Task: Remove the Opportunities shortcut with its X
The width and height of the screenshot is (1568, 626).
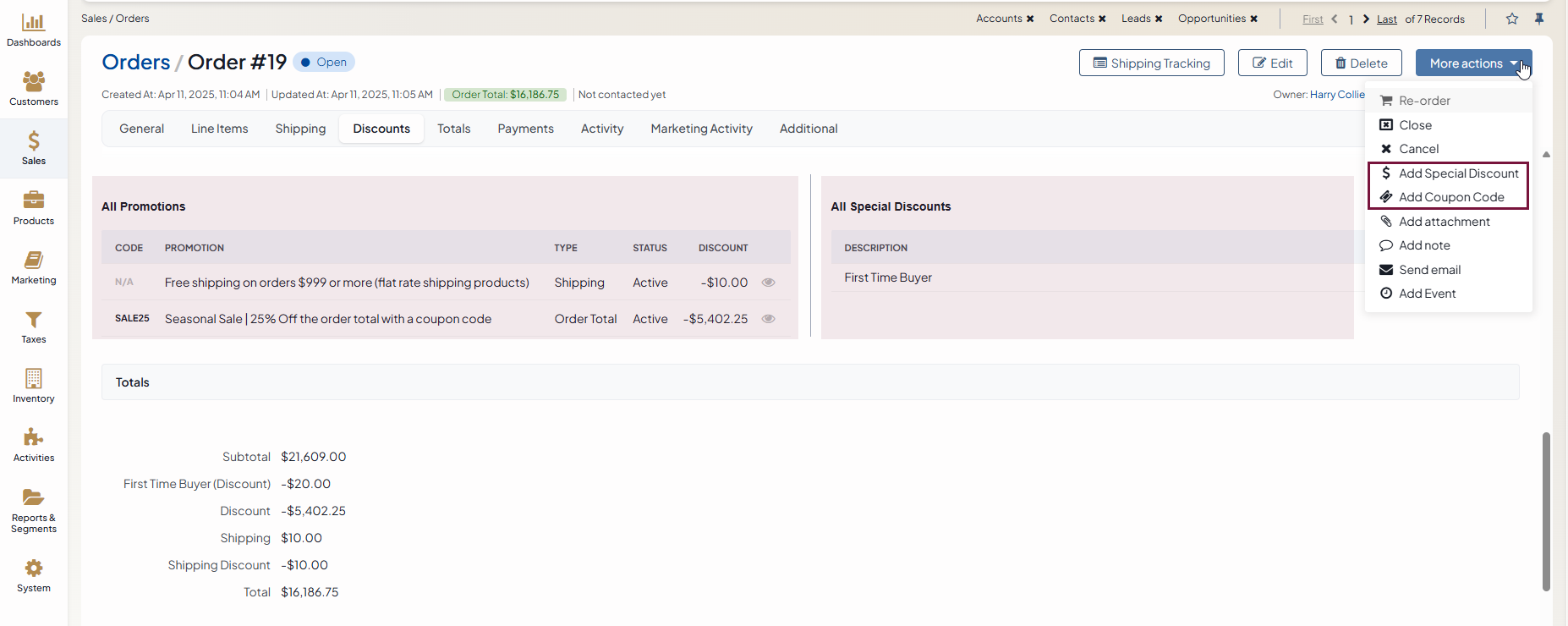Action: pyautogui.click(x=1254, y=19)
